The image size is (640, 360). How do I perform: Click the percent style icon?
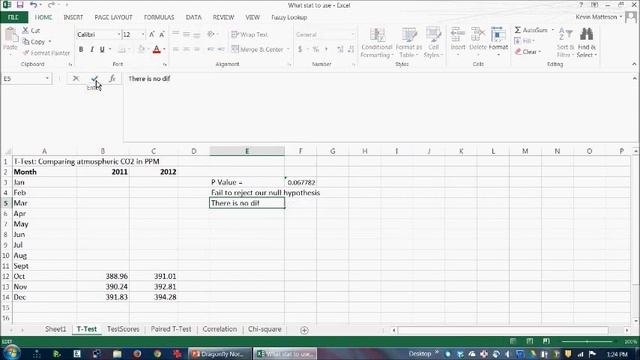[x=316, y=49]
